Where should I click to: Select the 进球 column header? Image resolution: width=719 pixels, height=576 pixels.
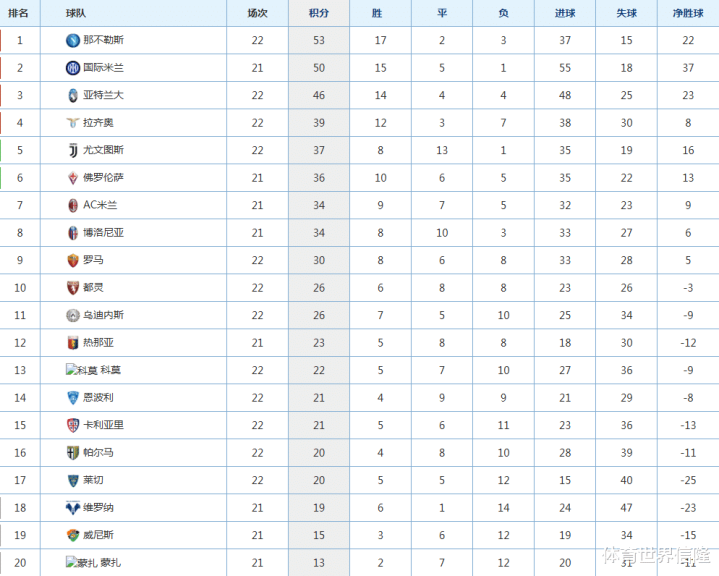coord(565,13)
